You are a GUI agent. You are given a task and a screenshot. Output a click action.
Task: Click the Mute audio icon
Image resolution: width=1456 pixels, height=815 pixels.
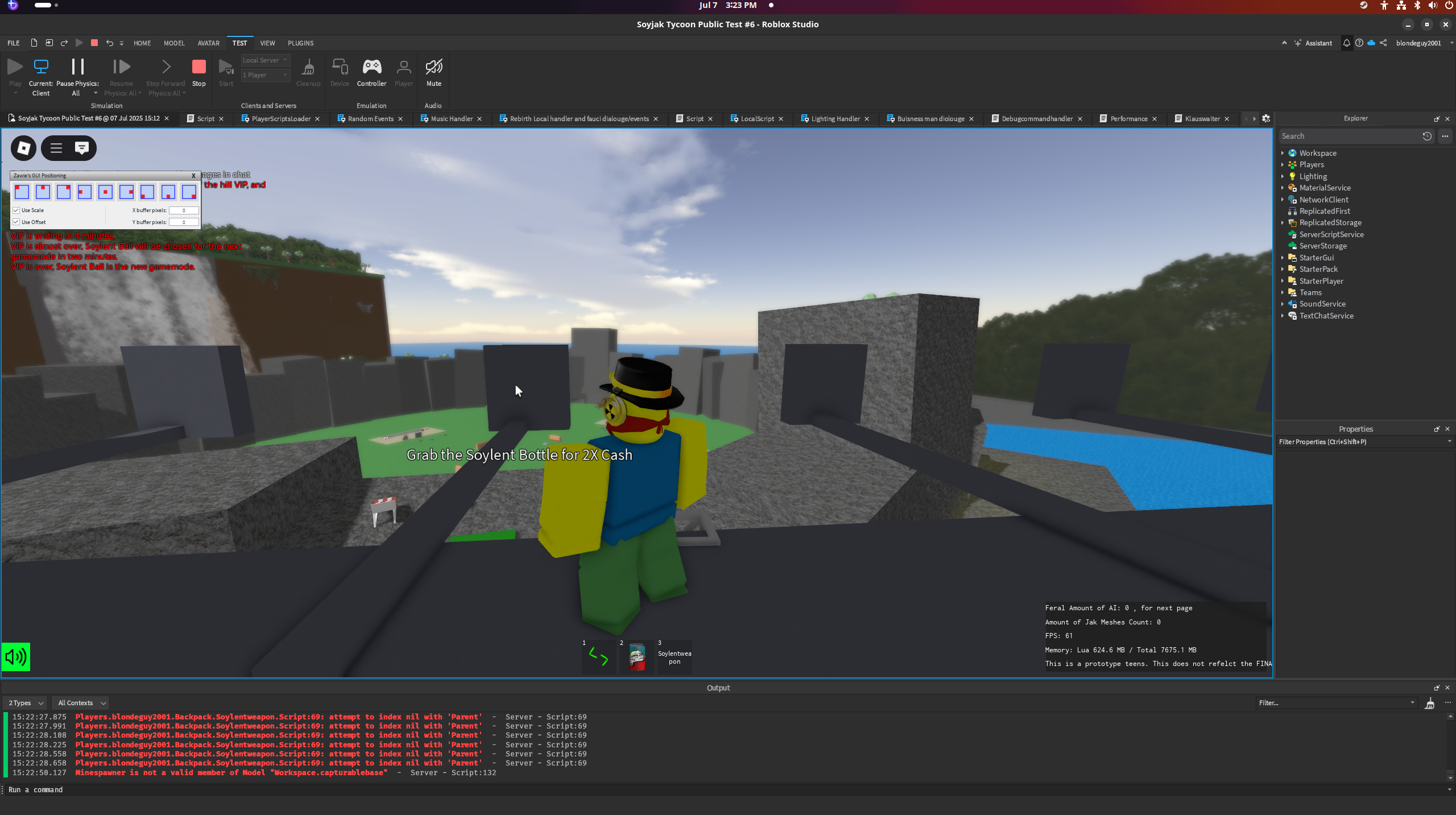click(x=434, y=67)
